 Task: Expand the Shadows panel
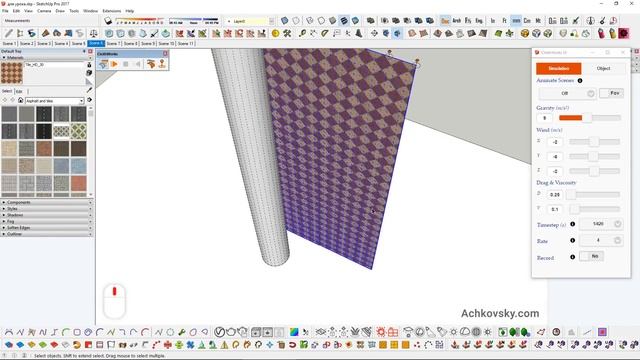tap(47, 215)
